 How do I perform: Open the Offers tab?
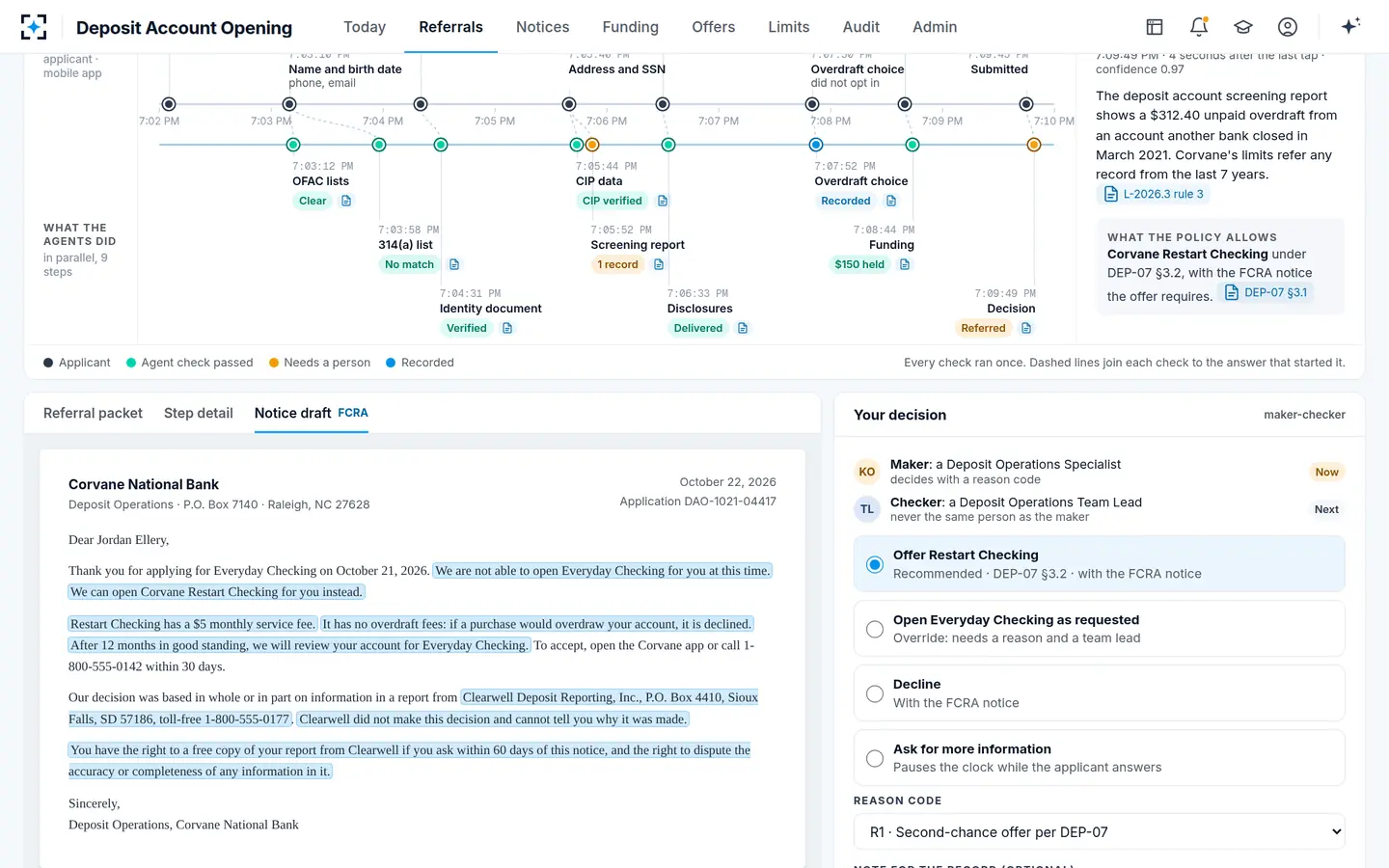point(714,27)
